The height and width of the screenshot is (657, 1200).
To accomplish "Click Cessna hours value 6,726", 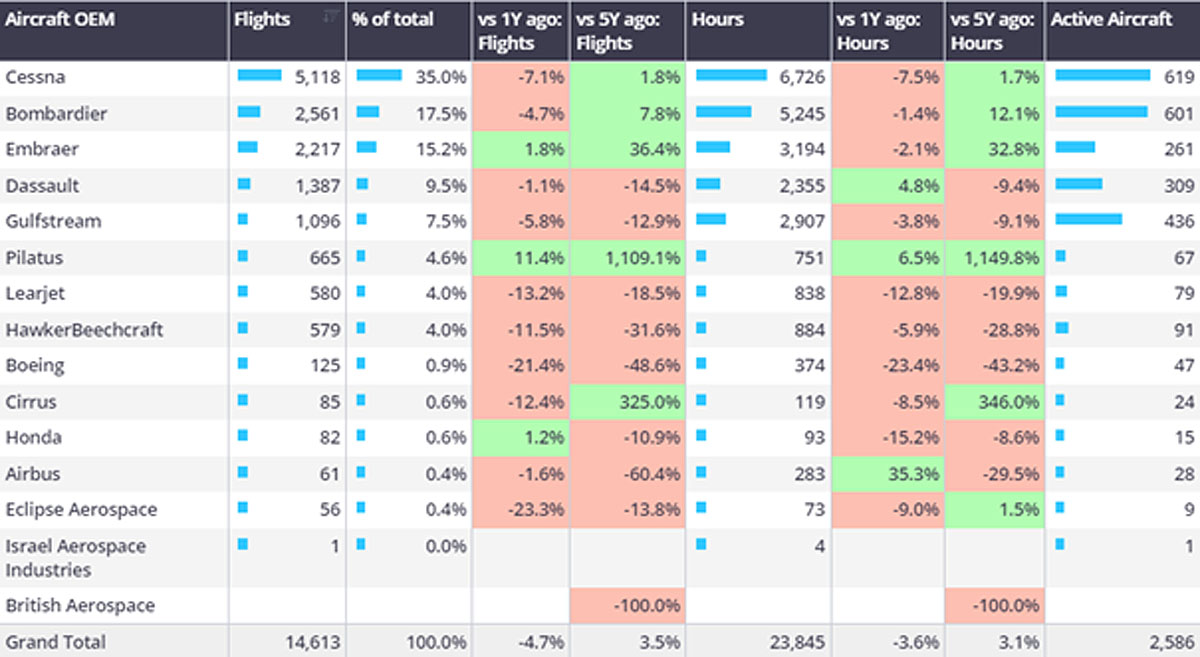I will (802, 77).
